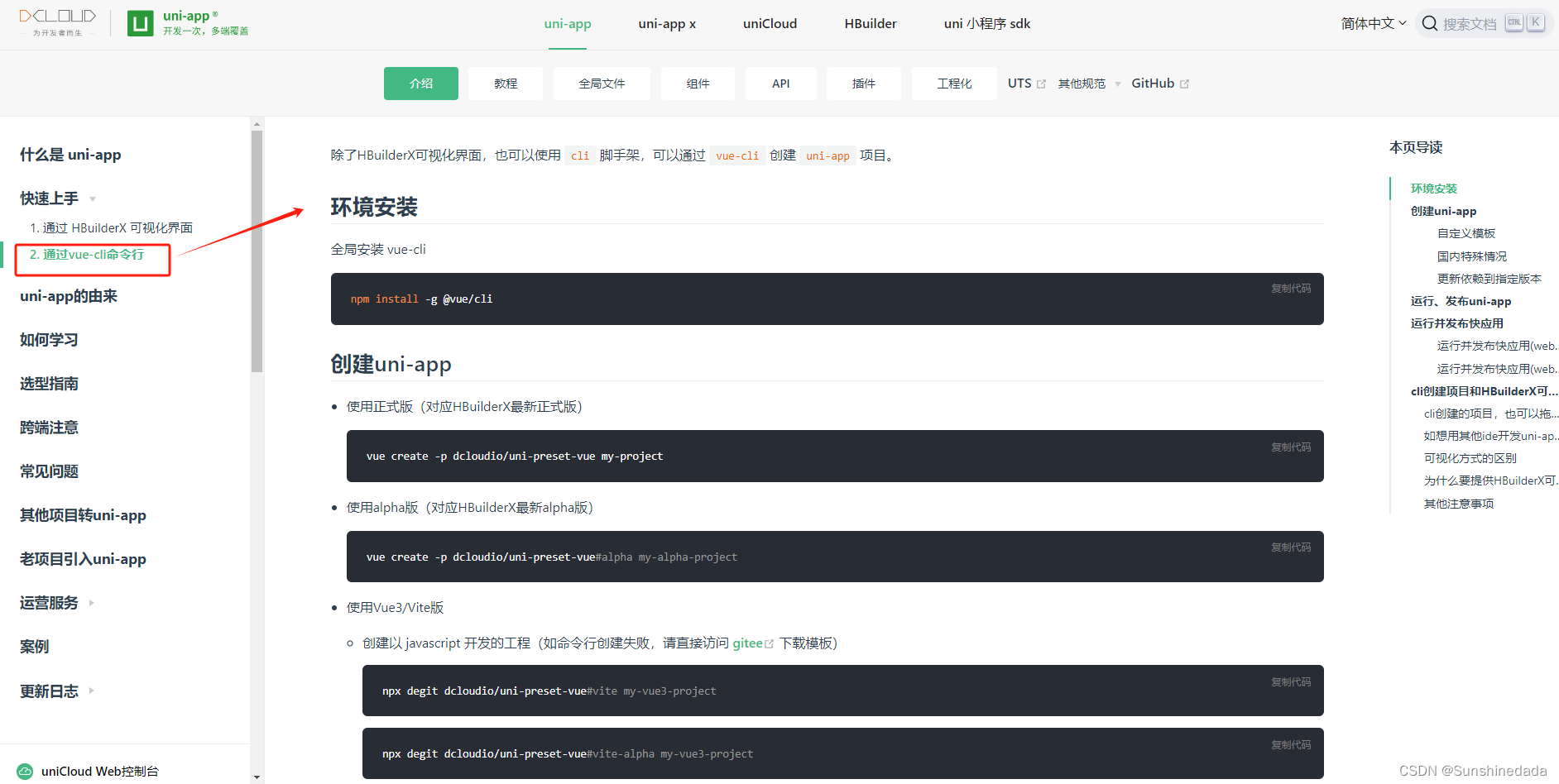This screenshot has height=784, width=1559.
Task: Copy the #vite-alpha code block
Action: point(1291,745)
